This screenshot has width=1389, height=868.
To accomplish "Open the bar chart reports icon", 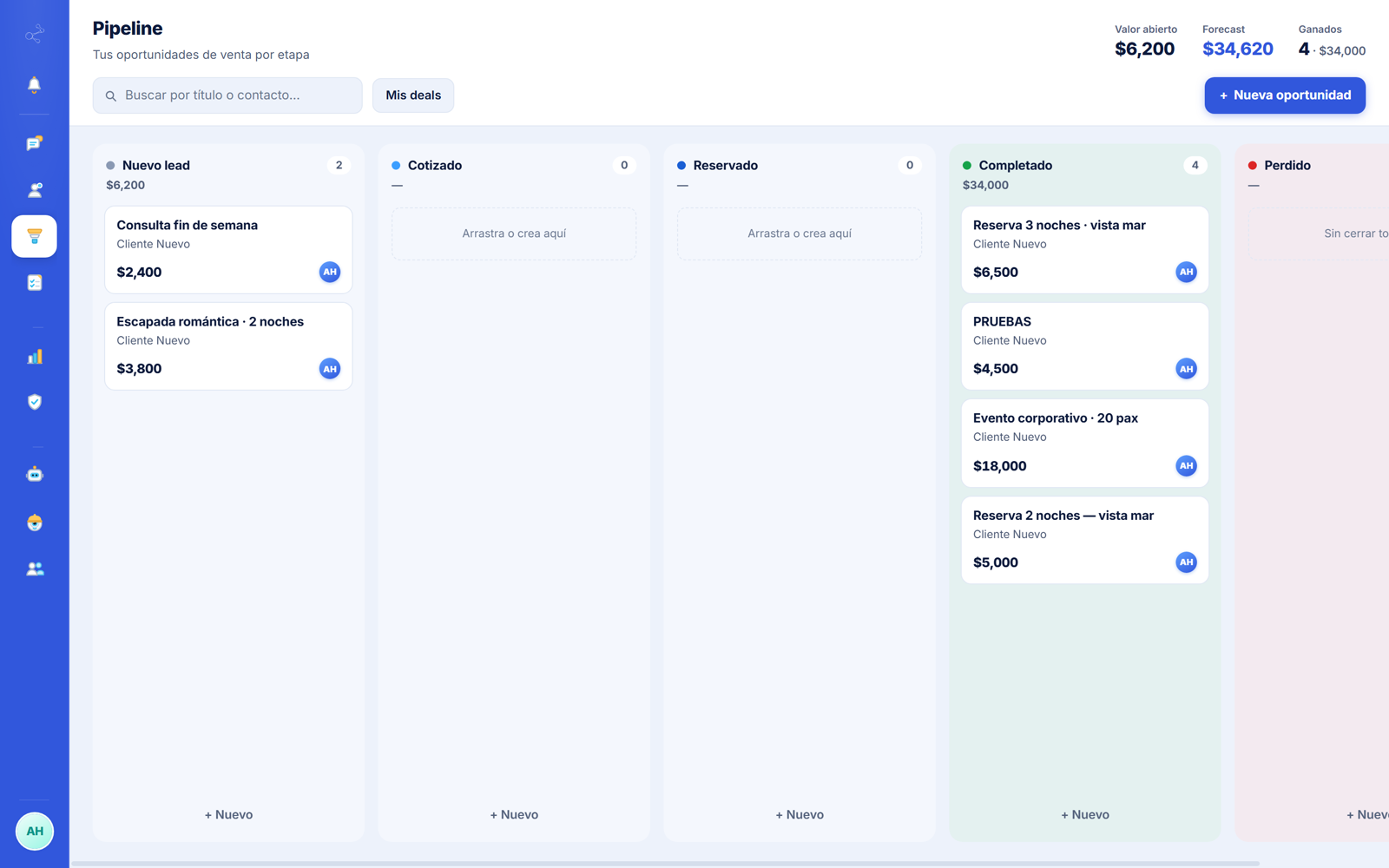I will tap(34, 357).
